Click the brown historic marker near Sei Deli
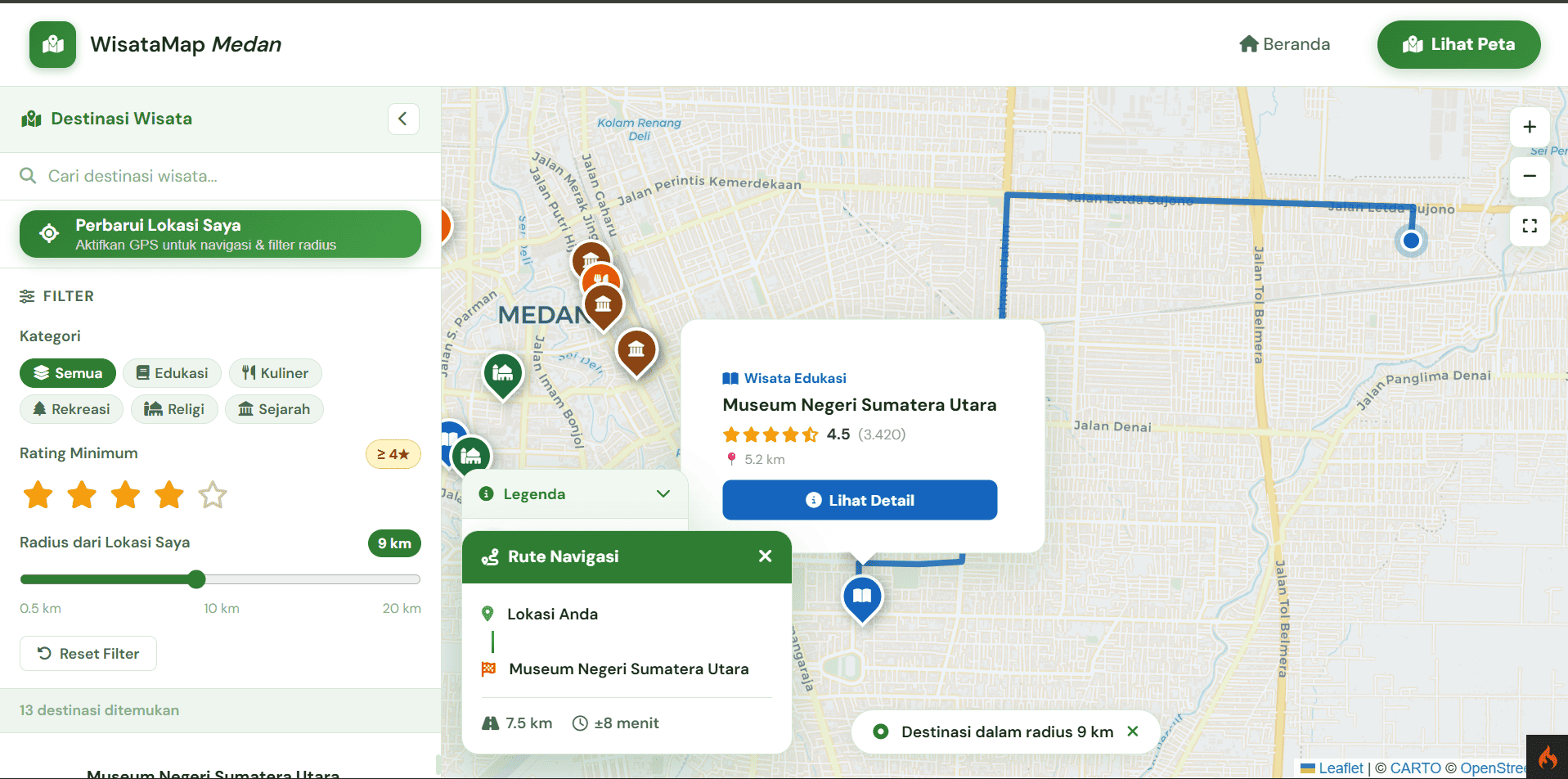This screenshot has height=779, width=1568. point(636,352)
